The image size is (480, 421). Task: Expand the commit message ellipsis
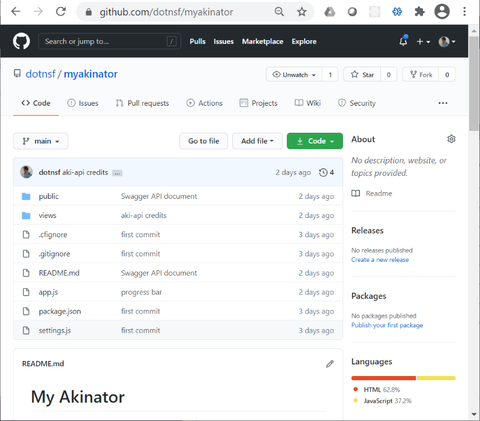click(117, 173)
